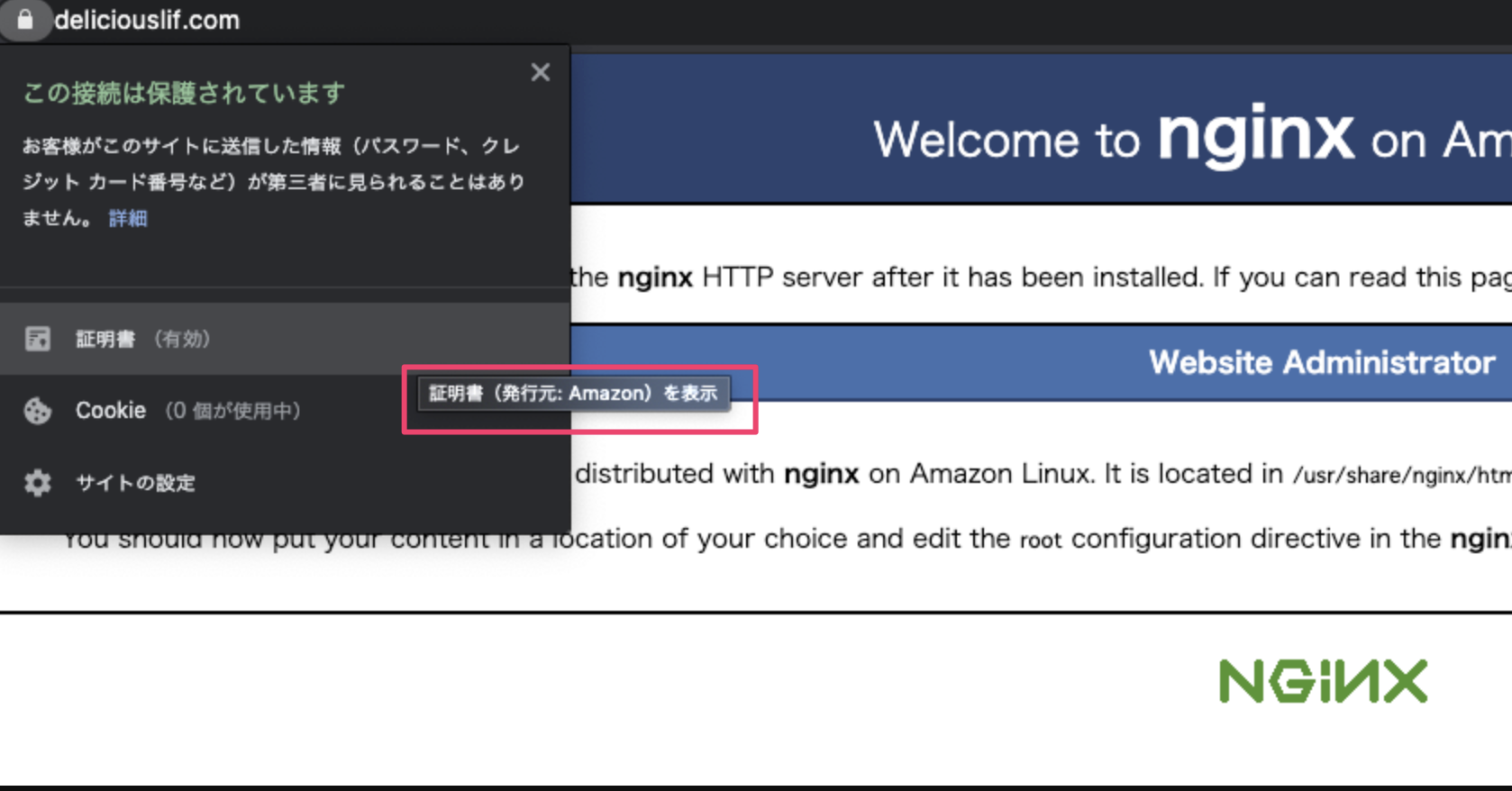This screenshot has width=1512, height=791.
Task: Click the certificate icon in popup
Action: (x=38, y=339)
